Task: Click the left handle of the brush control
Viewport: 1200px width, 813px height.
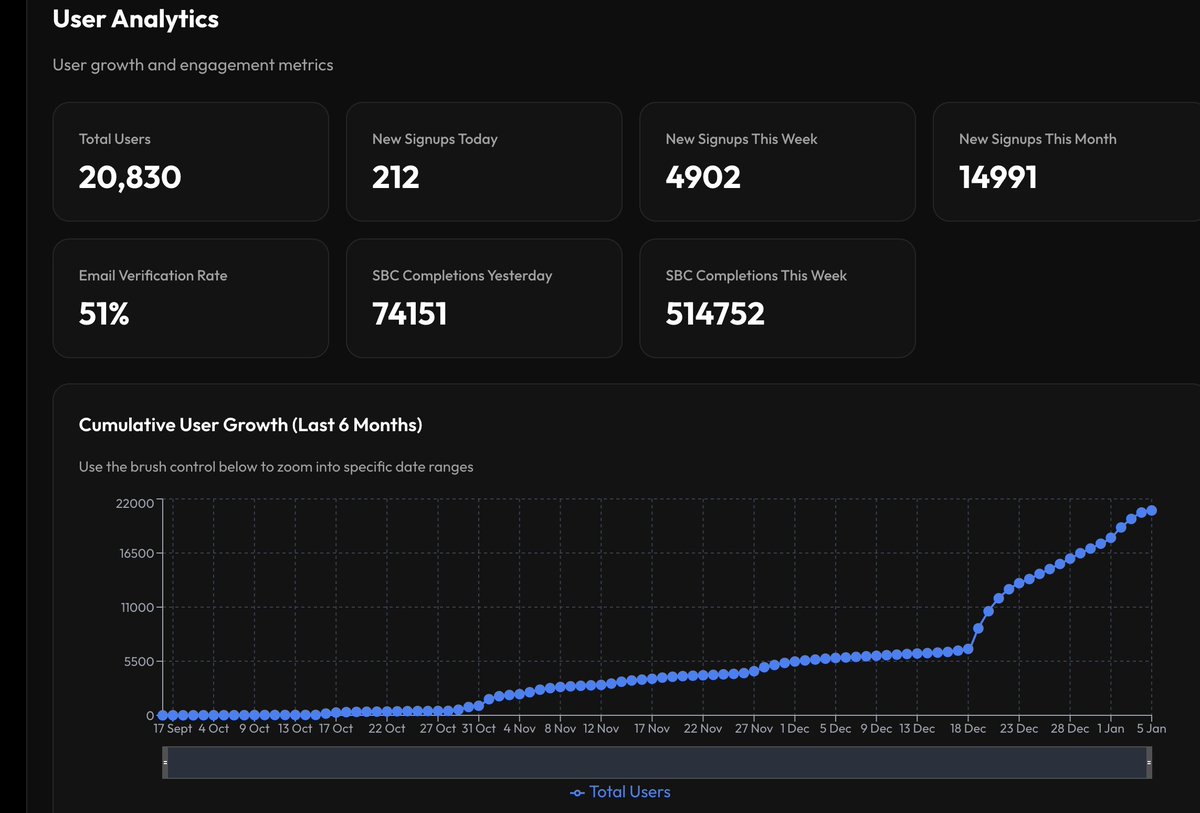Action: [165, 763]
